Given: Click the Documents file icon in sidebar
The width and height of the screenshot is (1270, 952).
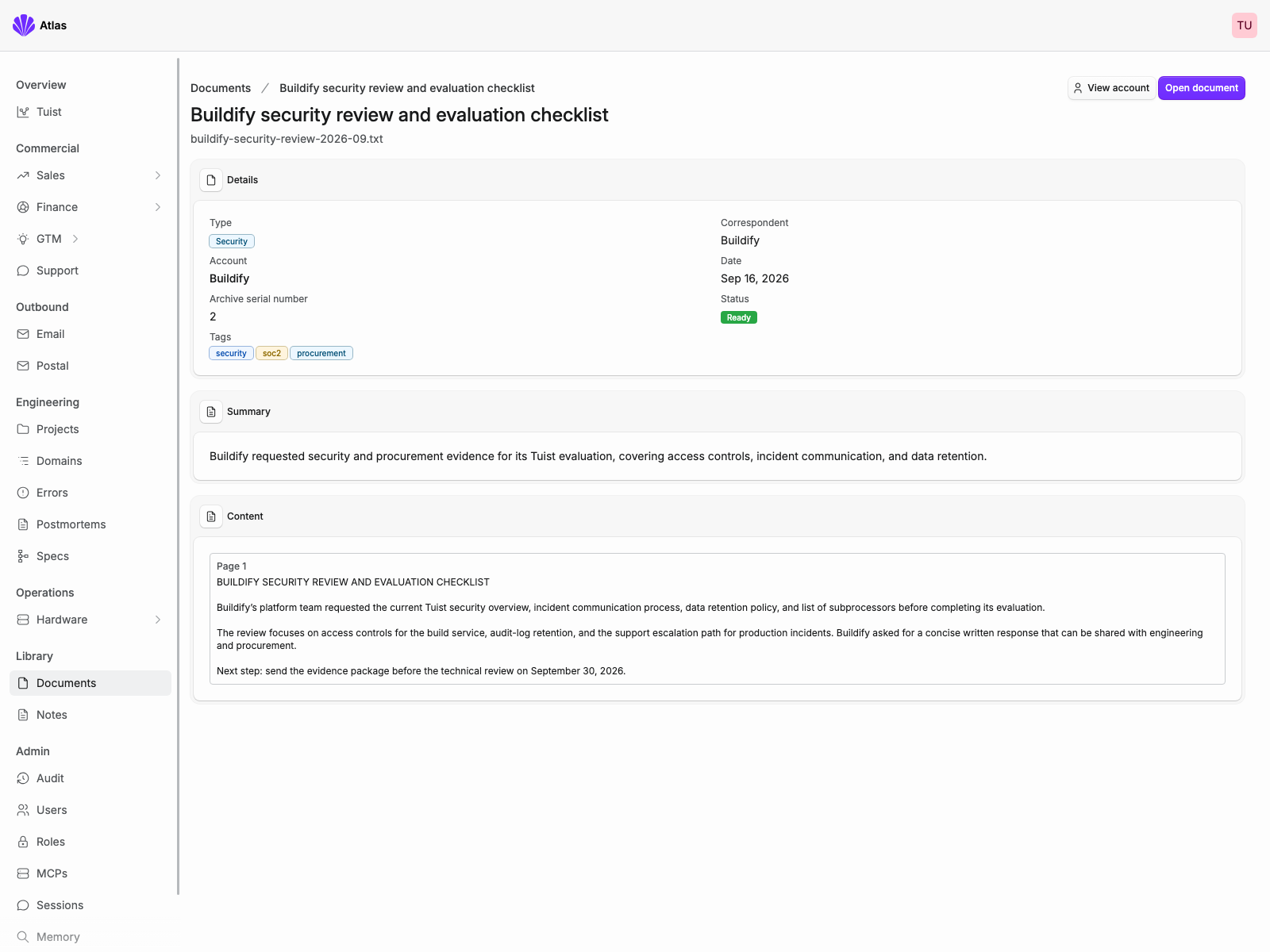Looking at the screenshot, I should coord(23,683).
